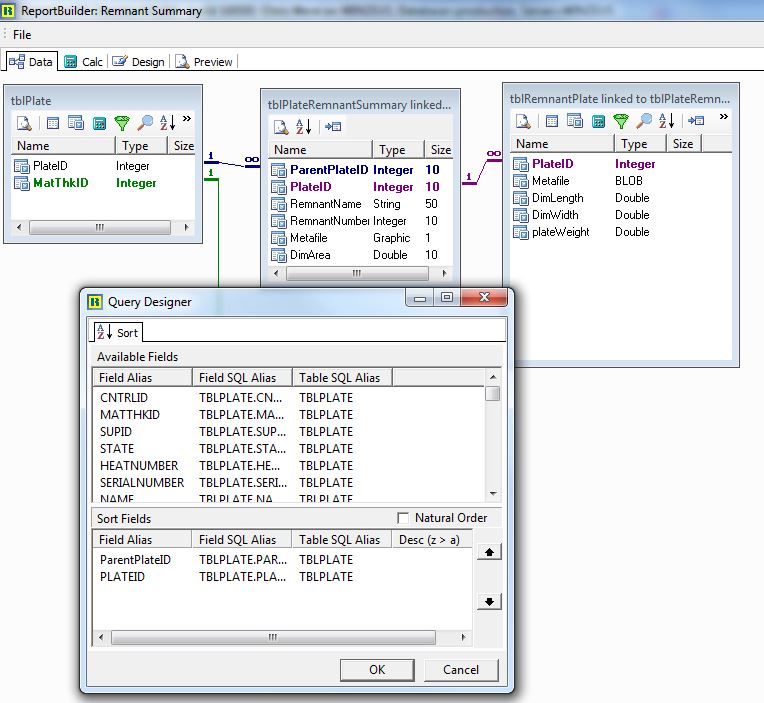Screen dimensions: 764x703
Task: Click Link icon in tblPlateRemnantSummary toolbar
Action: [333, 127]
